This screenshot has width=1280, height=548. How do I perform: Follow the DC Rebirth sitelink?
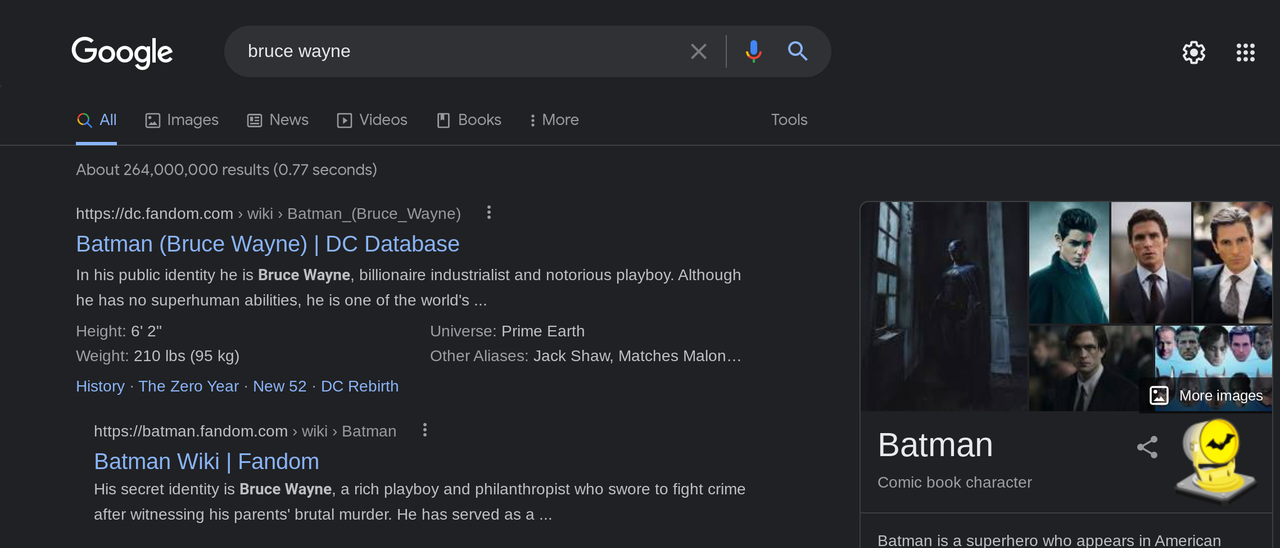[360, 386]
